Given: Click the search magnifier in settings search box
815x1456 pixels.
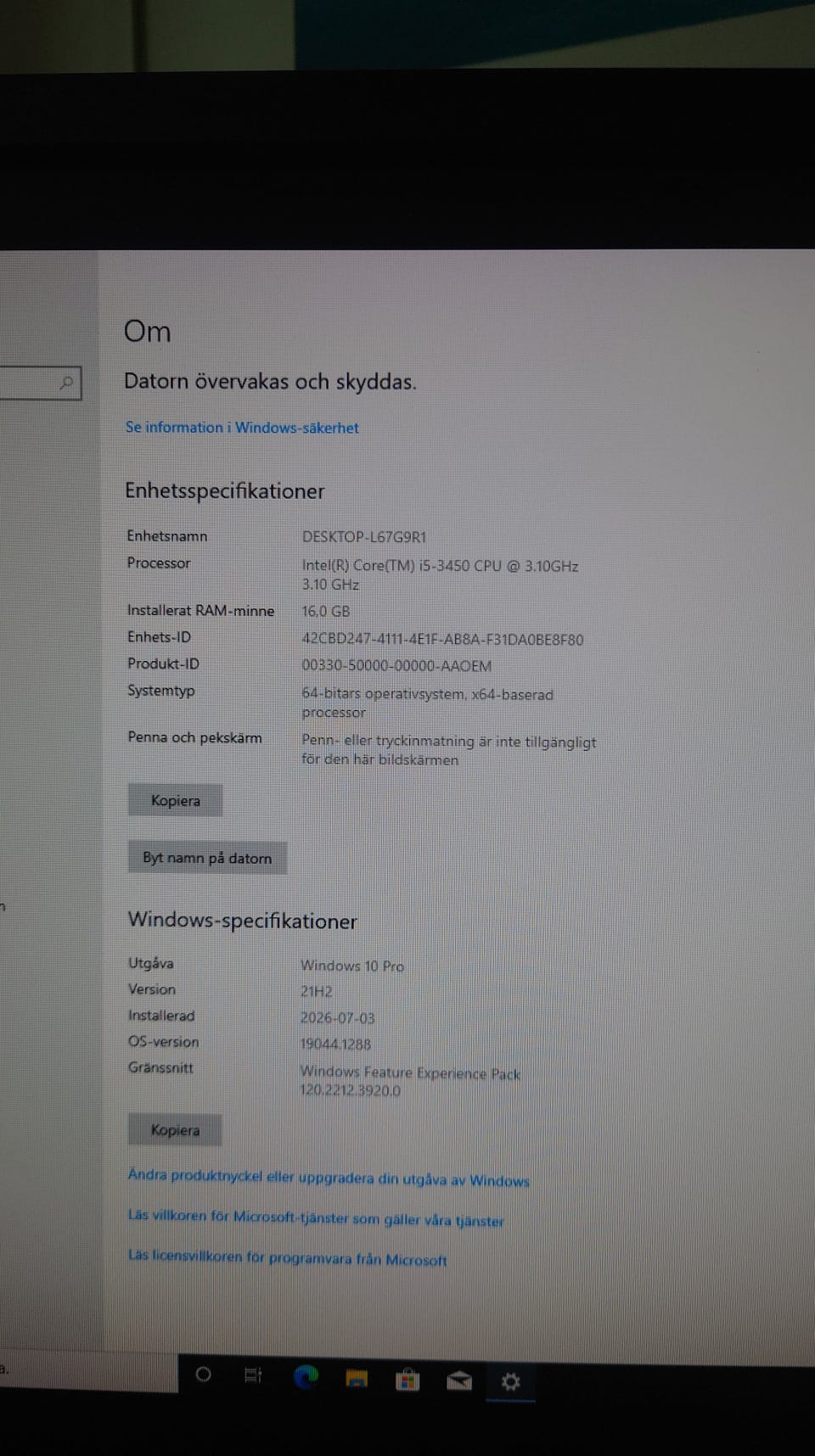Looking at the screenshot, I should click(66, 384).
